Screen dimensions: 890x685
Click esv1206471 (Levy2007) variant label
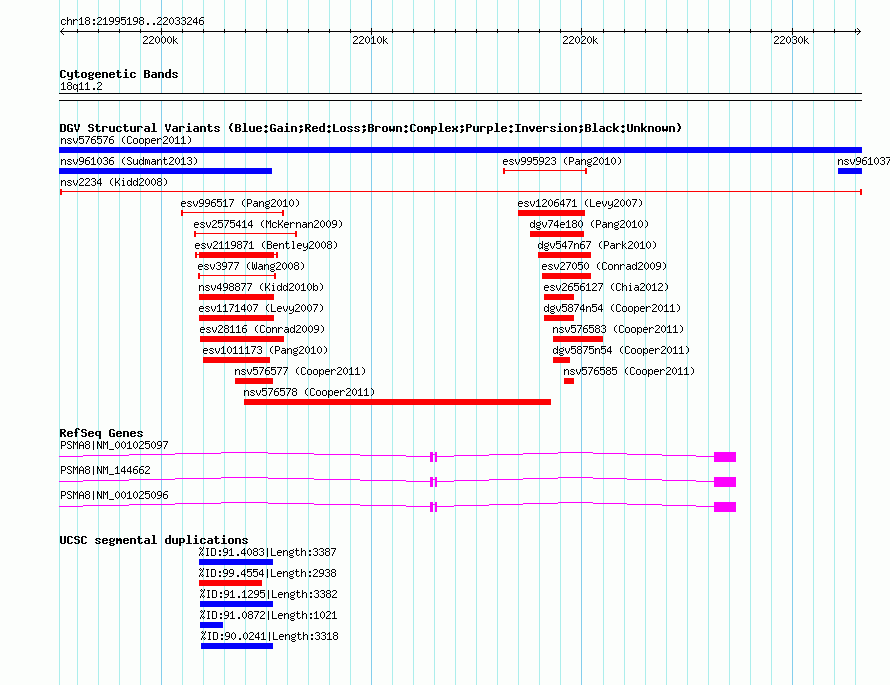(580, 203)
